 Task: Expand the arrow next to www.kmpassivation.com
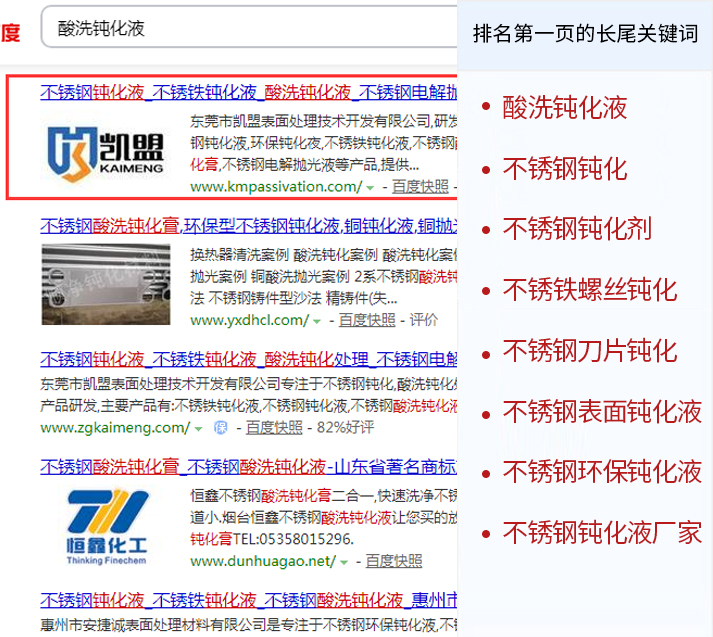pyautogui.click(x=370, y=187)
